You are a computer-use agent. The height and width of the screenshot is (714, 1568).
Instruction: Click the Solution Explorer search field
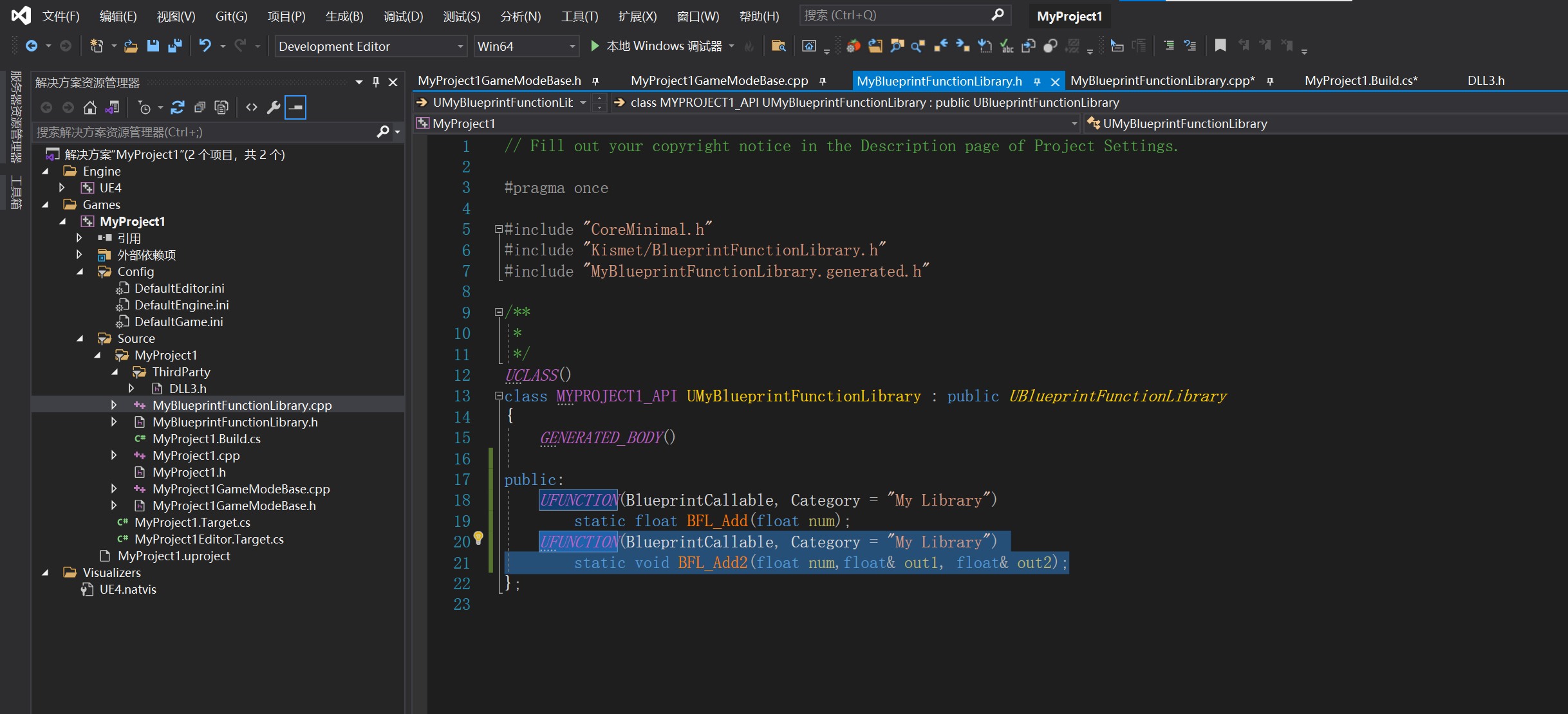pos(203,132)
